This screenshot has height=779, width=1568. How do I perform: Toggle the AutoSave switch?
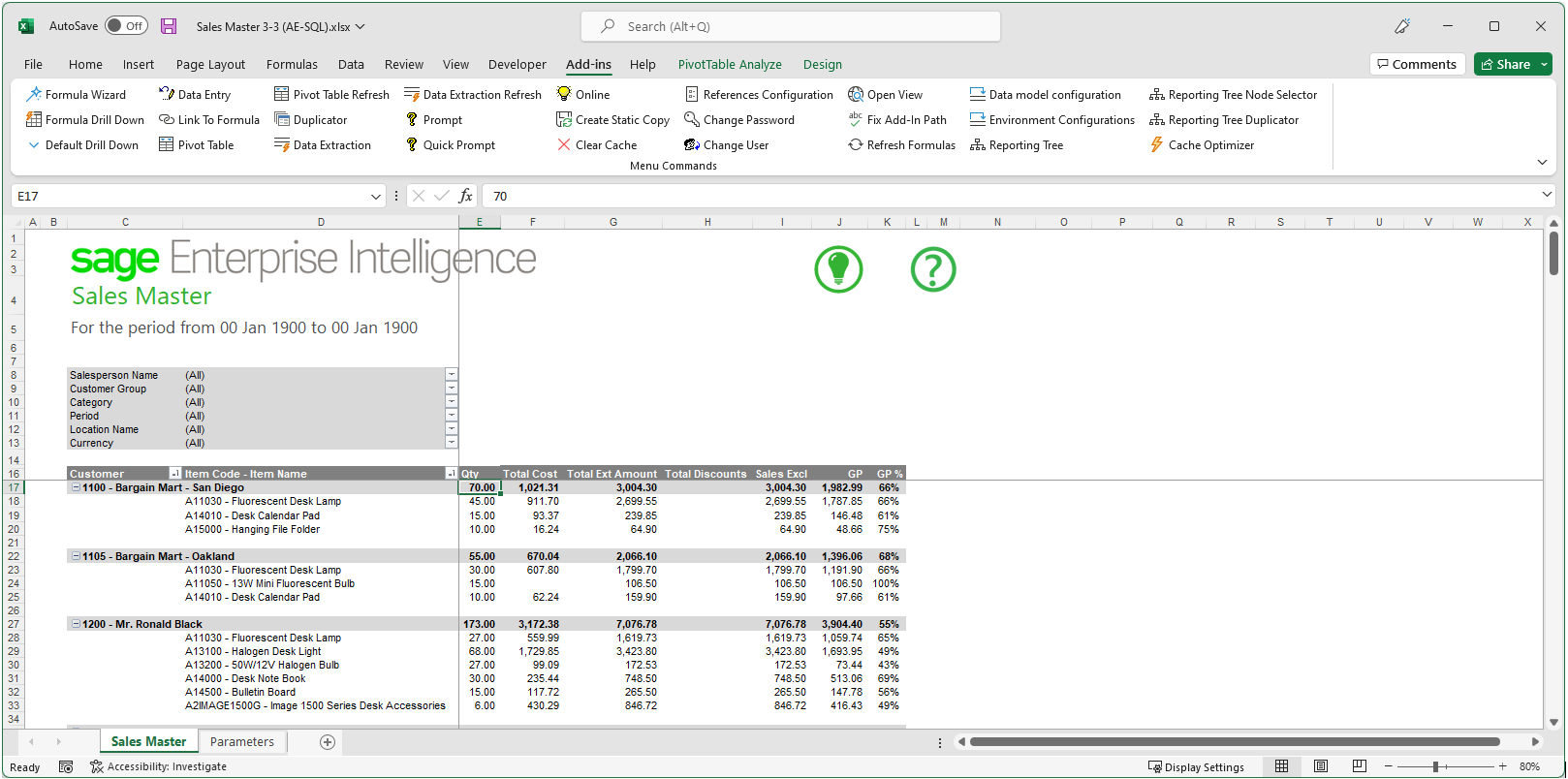tap(126, 26)
